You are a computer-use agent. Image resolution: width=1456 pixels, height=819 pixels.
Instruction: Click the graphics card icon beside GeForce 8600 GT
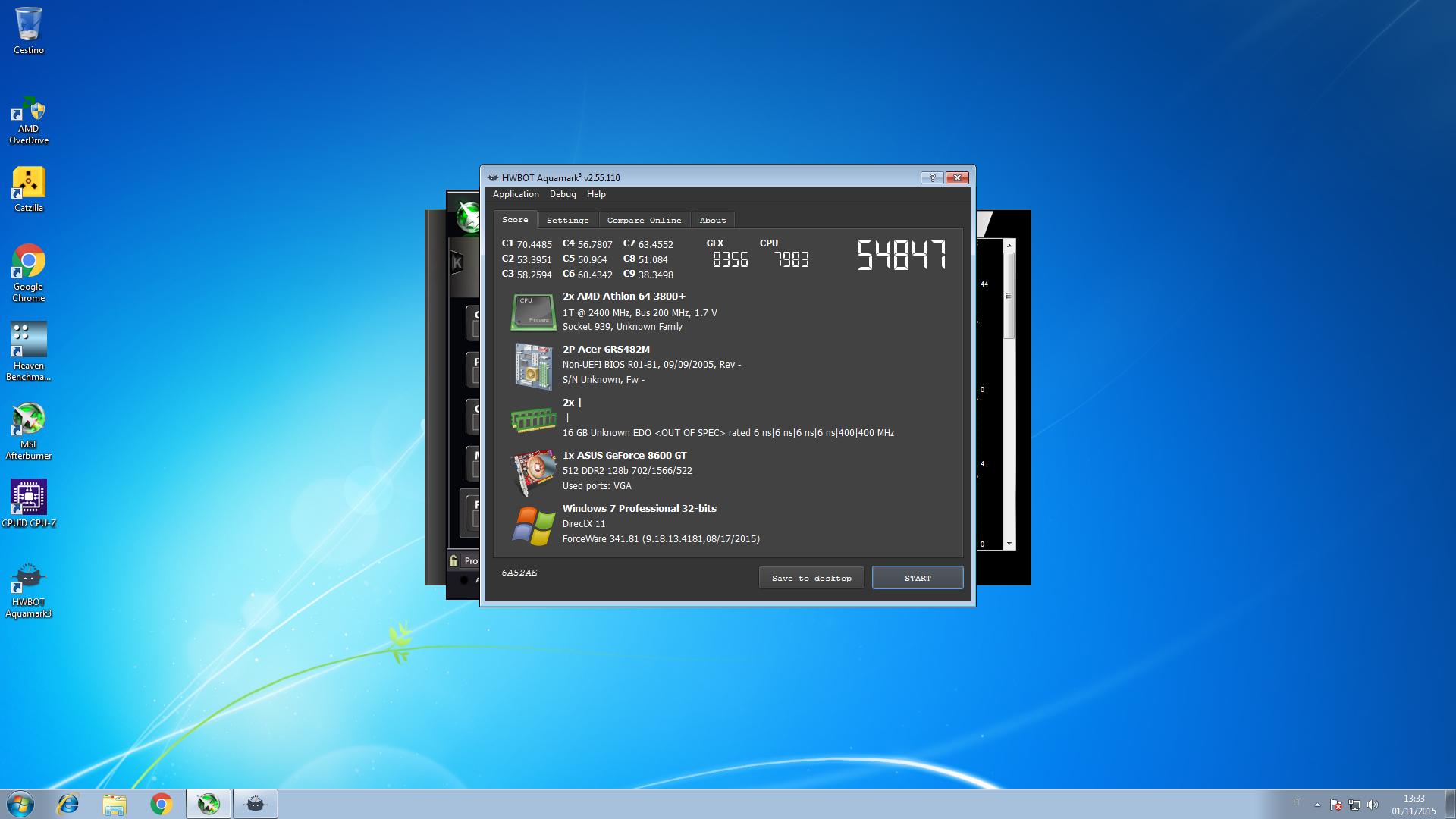[534, 472]
